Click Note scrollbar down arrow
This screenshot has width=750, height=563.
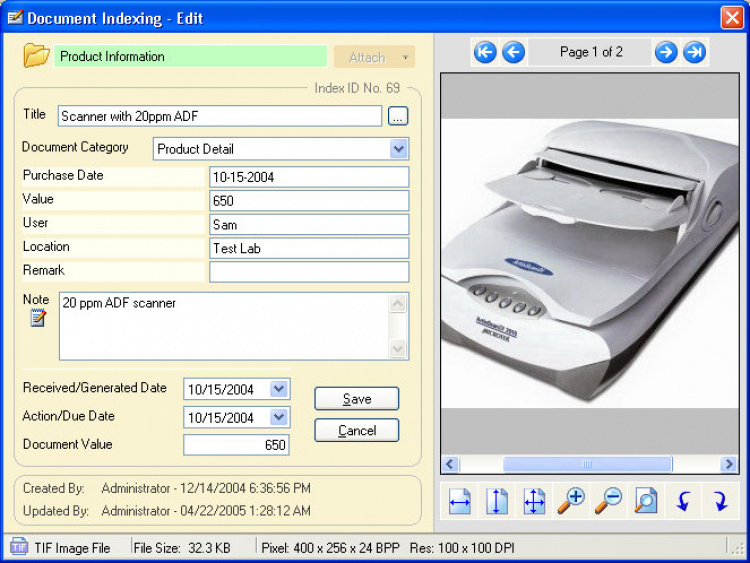pyautogui.click(x=398, y=349)
